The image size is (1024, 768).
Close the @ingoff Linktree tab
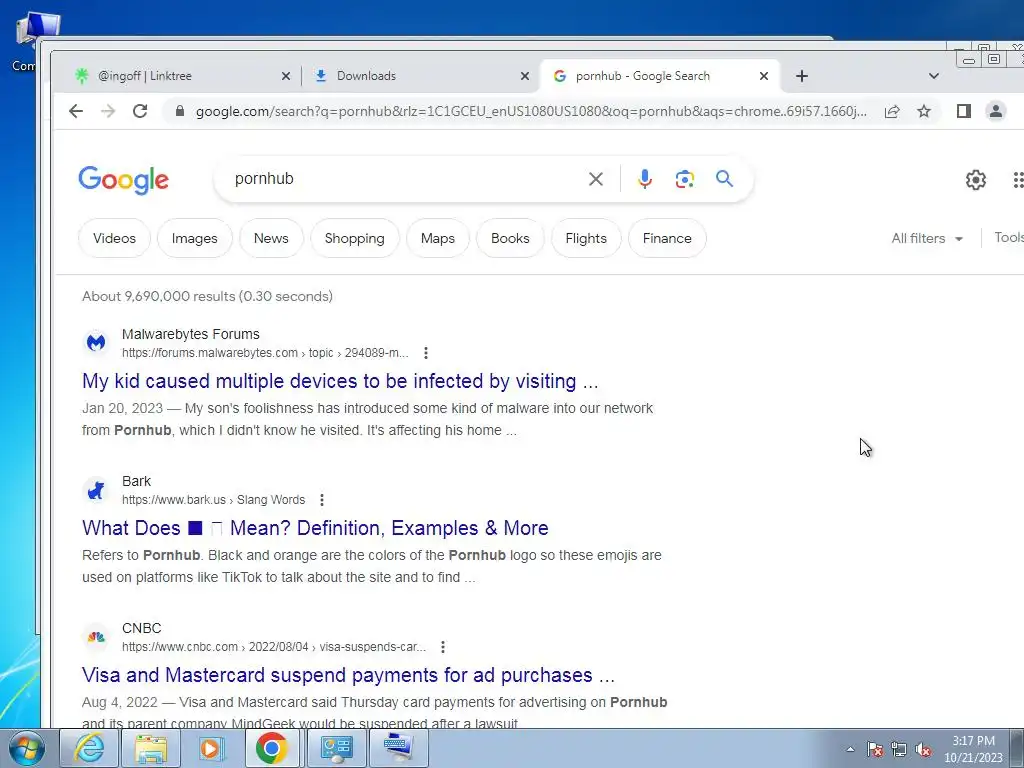pyautogui.click(x=285, y=76)
